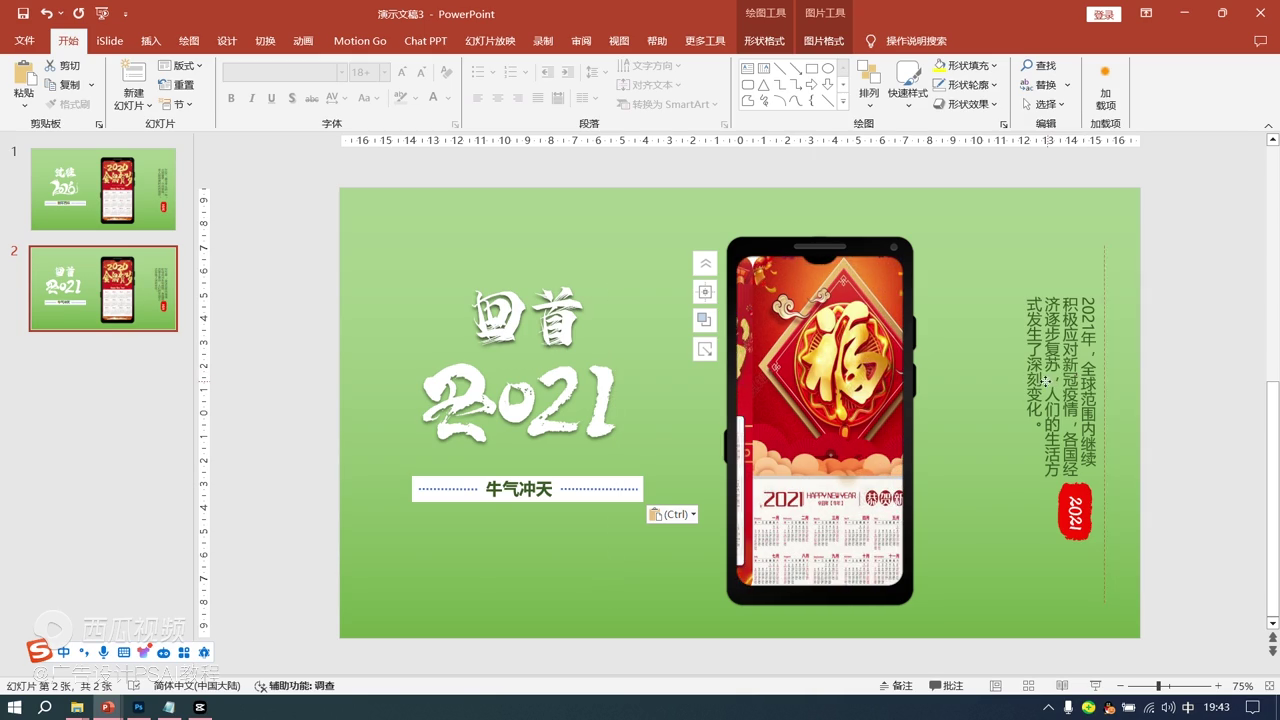Click the Redo icon in quick access toolbar
The height and width of the screenshot is (720, 1280).
click(x=79, y=14)
